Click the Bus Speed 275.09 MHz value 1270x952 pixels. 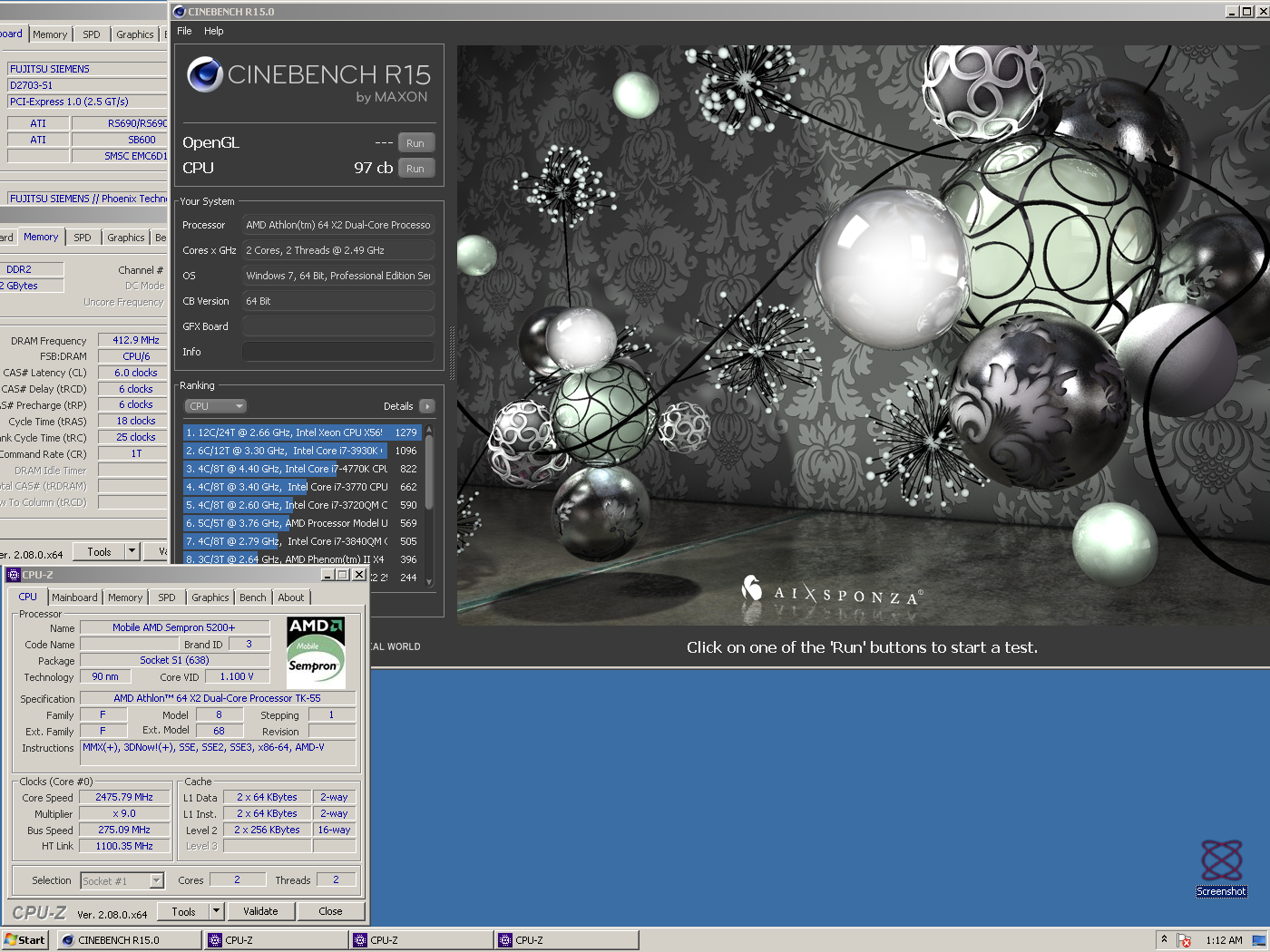tap(124, 830)
